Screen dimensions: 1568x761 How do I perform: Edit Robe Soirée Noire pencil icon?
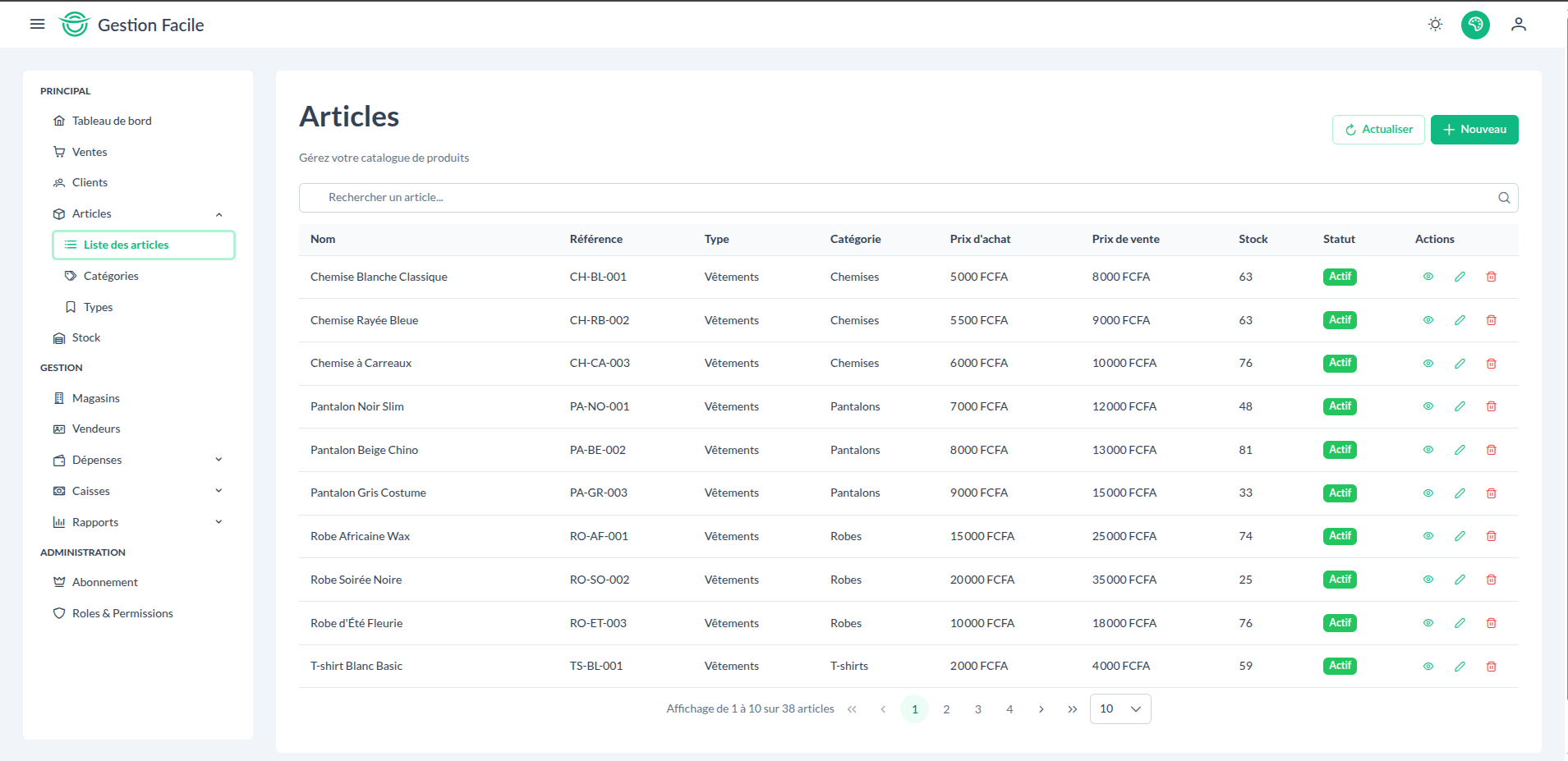coord(1460,580)
